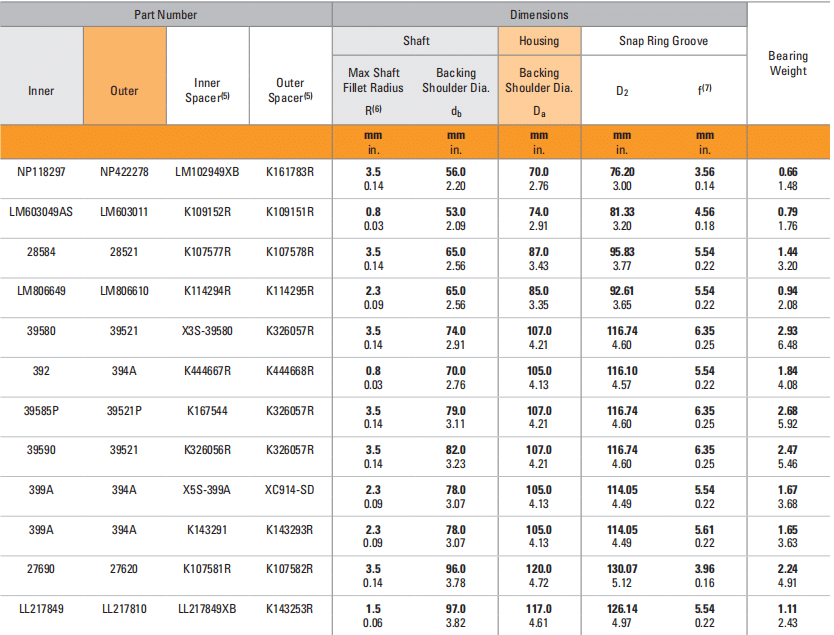Click the "Max Shaft Fillet Radius" header
Screen dimensions: 834x635
pyautogui.click(x=373, y=80)
